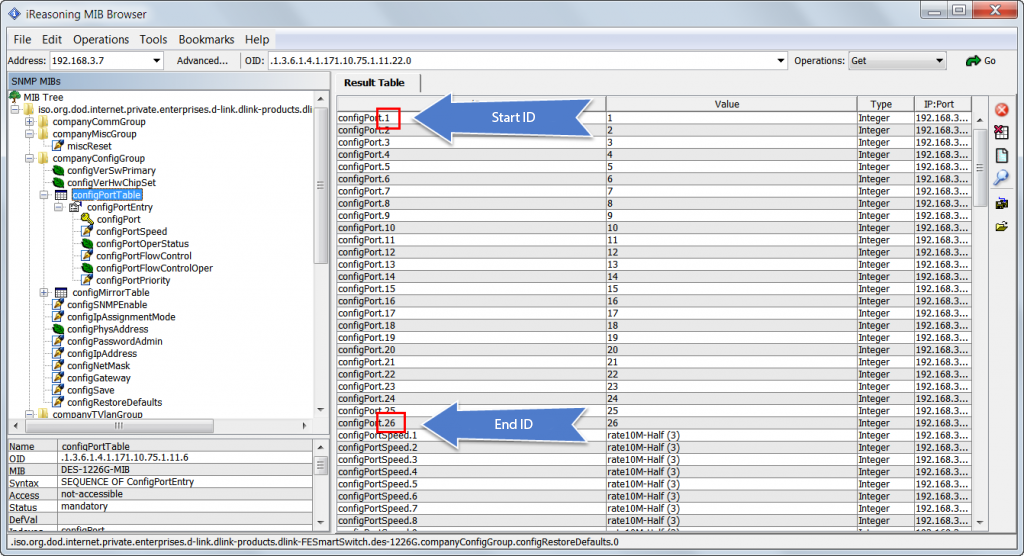
Task: Click the OID input field
Action: click(x=521, y=61)
